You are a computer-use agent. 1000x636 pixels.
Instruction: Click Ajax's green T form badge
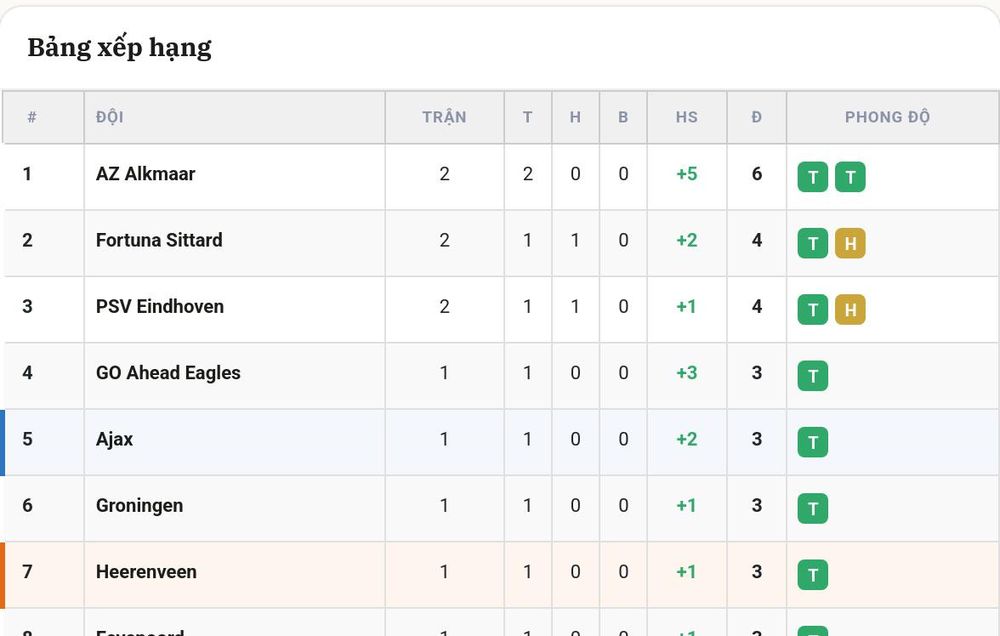point(812,442)
